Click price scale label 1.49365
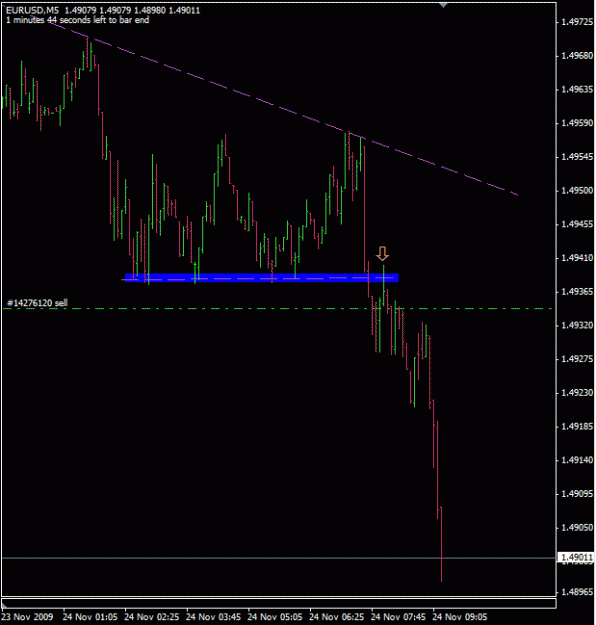The width and height of the screenshot is (596, 625). click(577, 292)
